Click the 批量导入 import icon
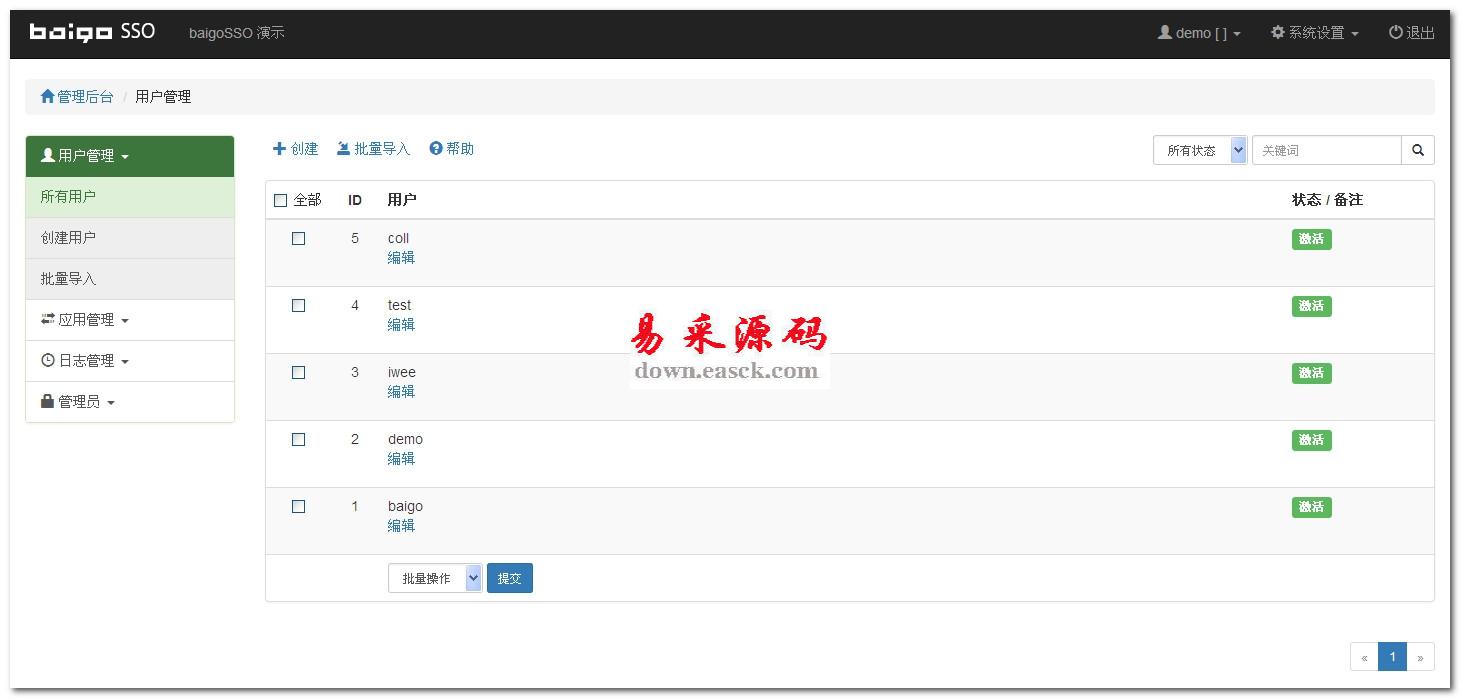Screen dimensions: 1461x699 (x=343, y=149)
